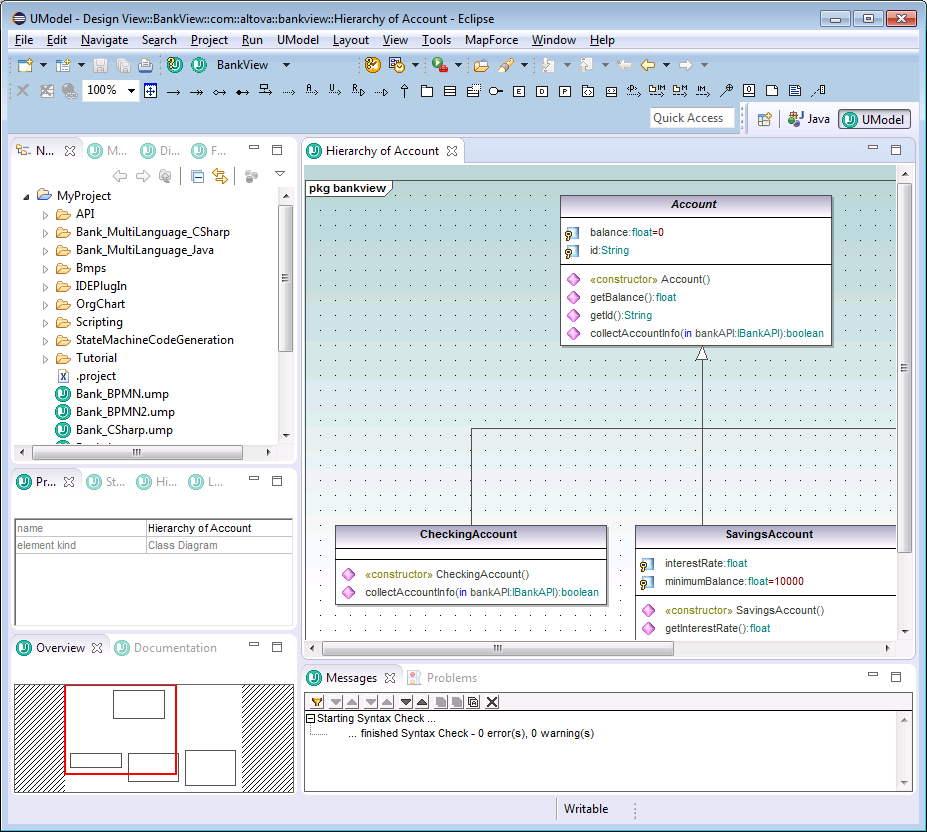The width and height of the screenshot is (927, 832).
Task: Open the 100% zoom level dropdown
Action: pyautogui.click(x=131, y=91)
